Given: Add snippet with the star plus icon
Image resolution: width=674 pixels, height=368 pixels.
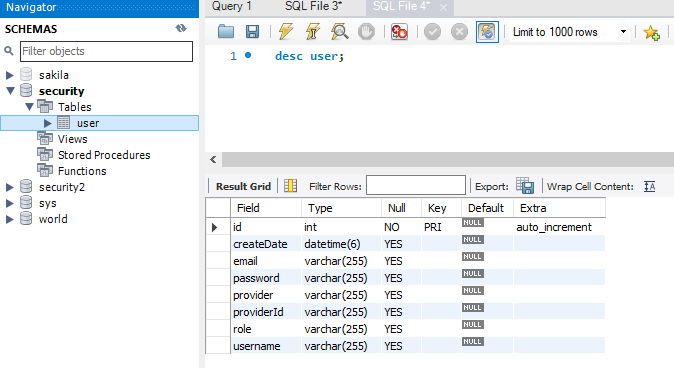Looking at the screenshot, I should click(651, 32).
